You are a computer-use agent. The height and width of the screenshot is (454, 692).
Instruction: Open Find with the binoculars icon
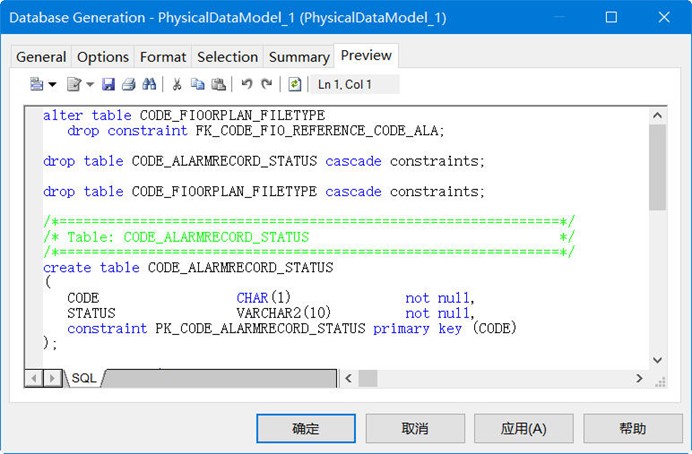click(149, 84)
